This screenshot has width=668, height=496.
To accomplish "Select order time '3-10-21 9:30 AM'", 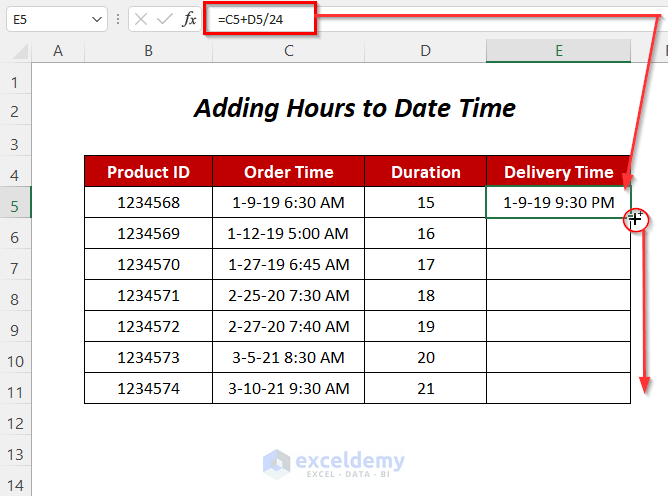I will [288, 389].
